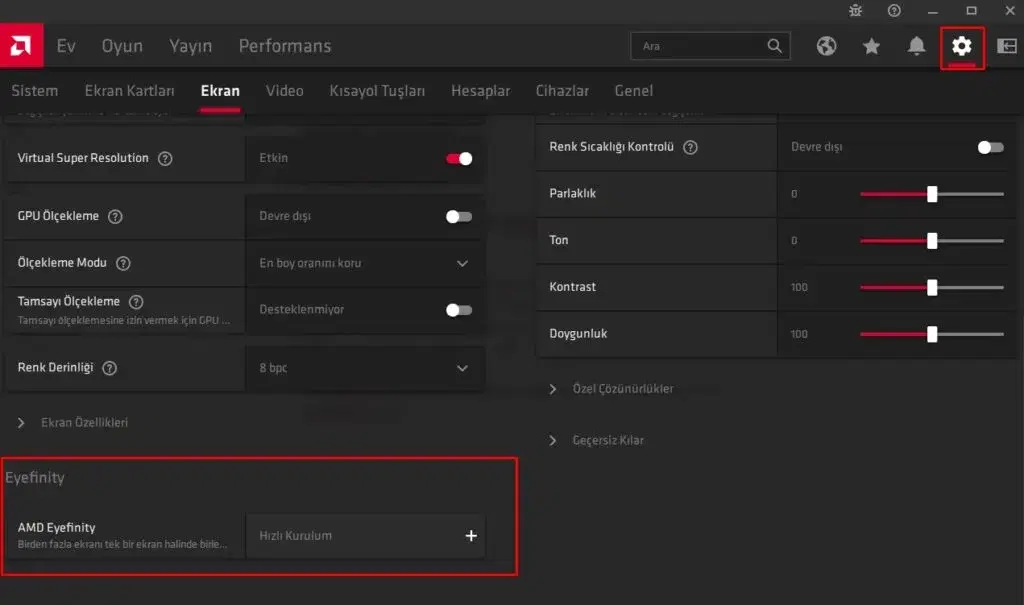Open Performans main menu

285,46
